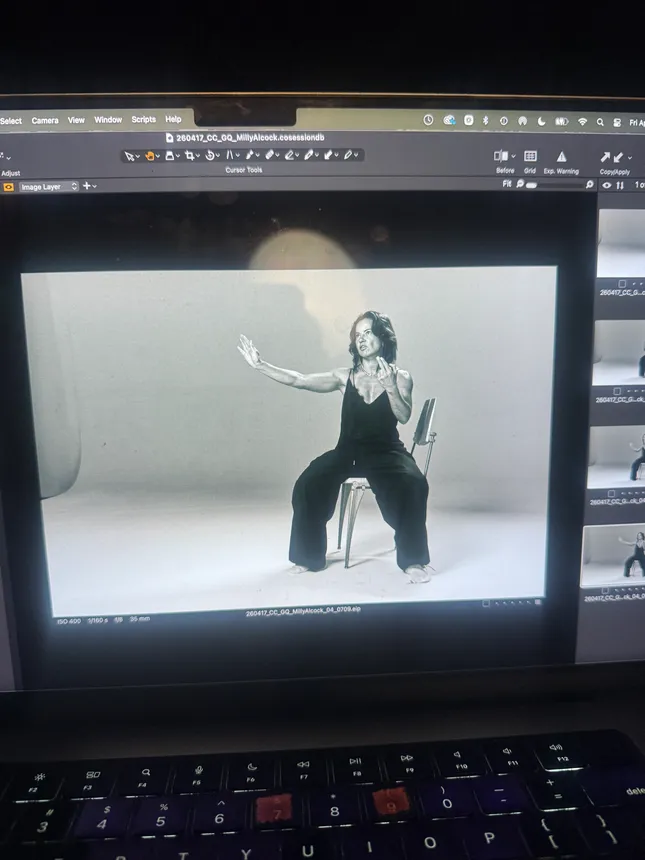645x860 pixels.
Task: Add a new layer with plus icon
Action: [86, 186]
